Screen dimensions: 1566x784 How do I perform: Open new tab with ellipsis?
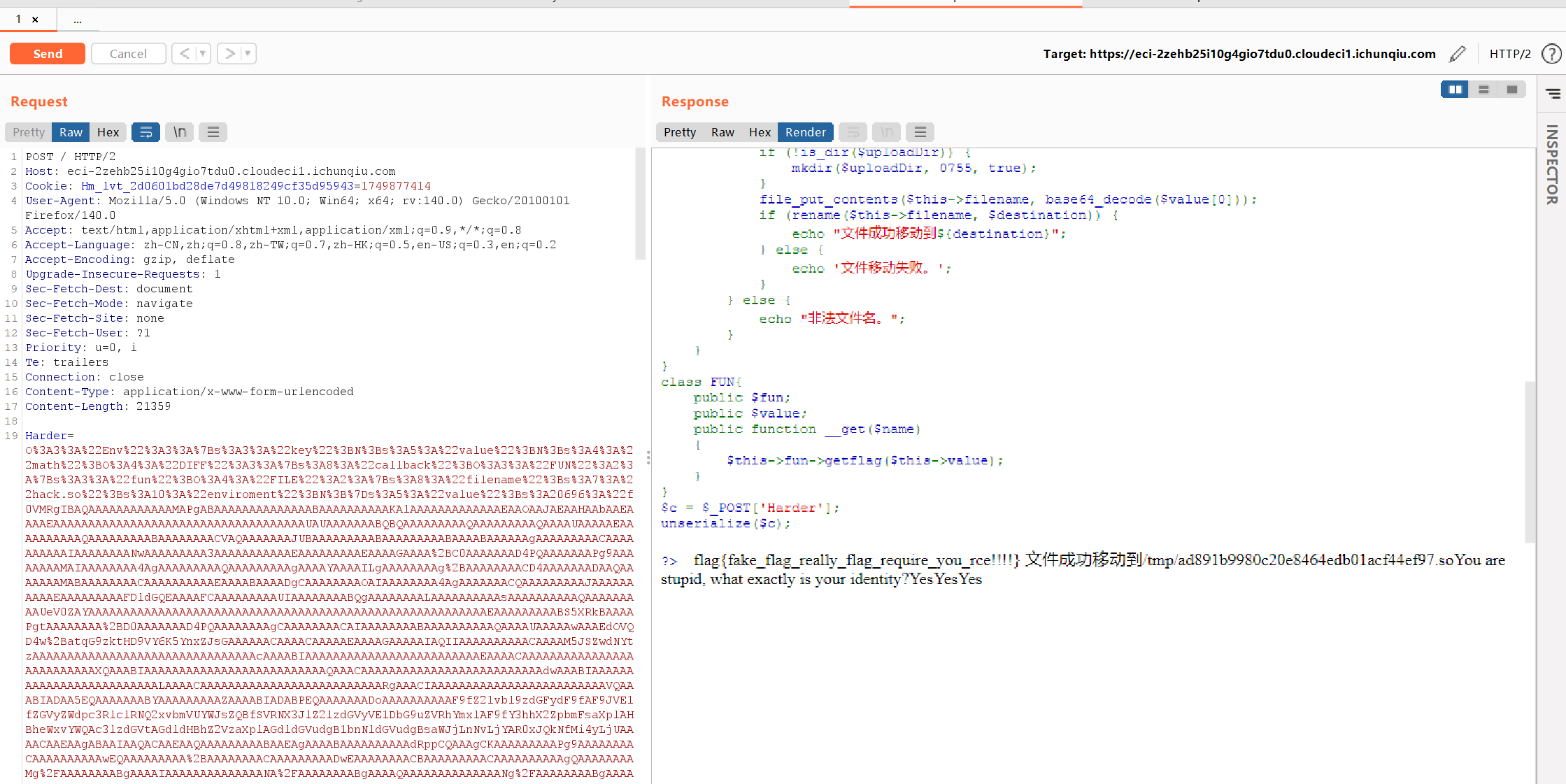(x=78, y=20)
